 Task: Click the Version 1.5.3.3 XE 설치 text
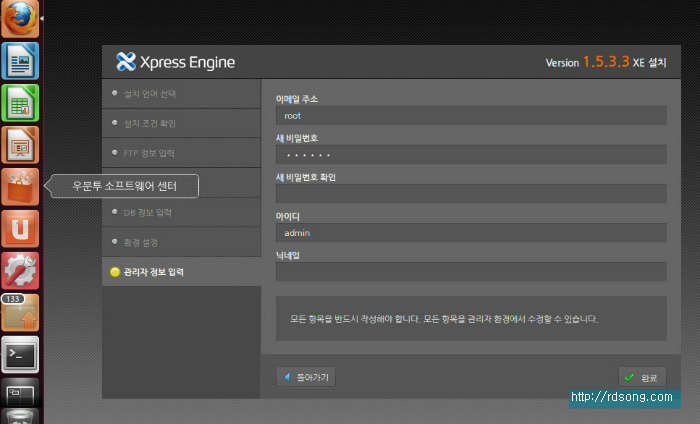[x=606, y=62]
